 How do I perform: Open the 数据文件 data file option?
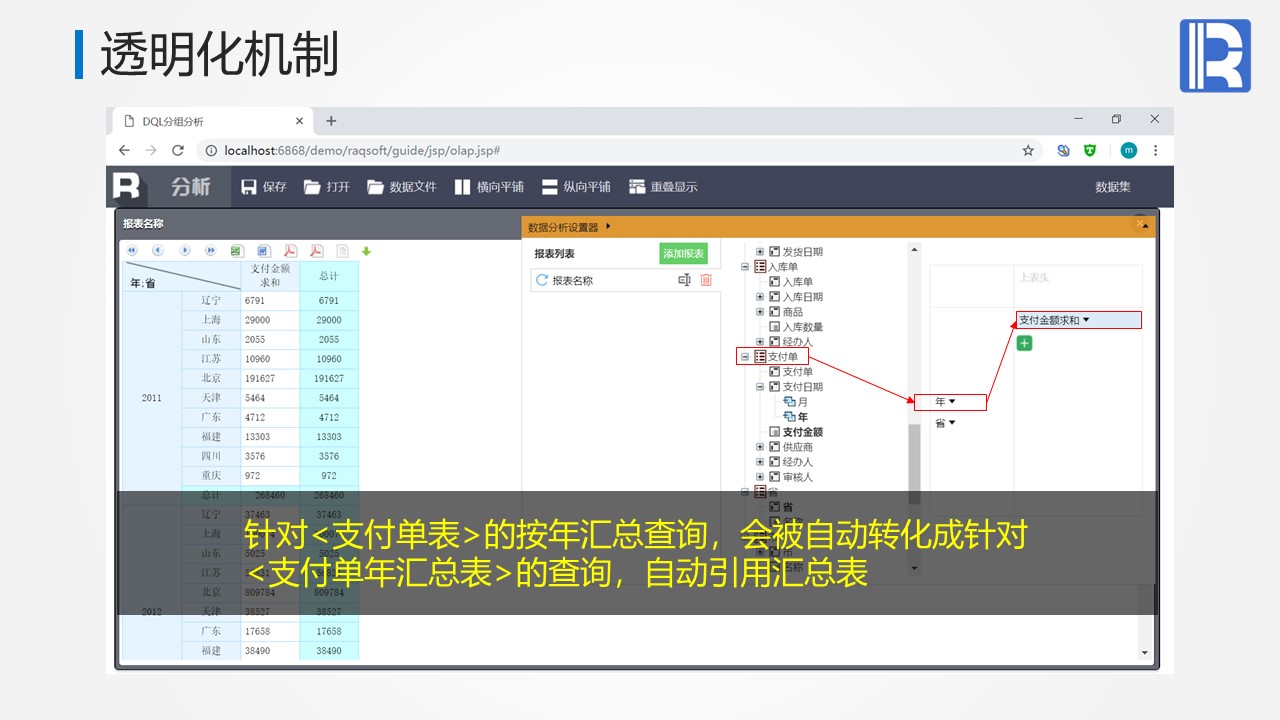point(402,187)
